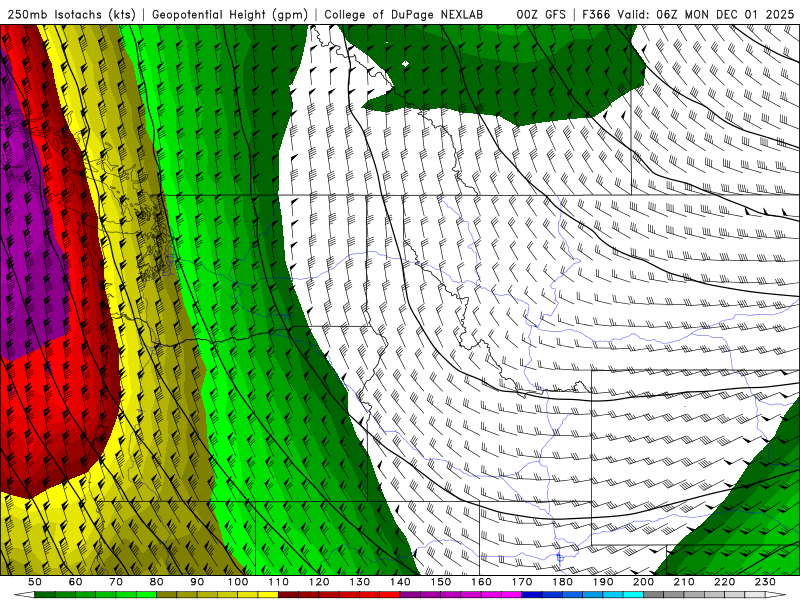Click the legend label "90"

coord(197,582)
